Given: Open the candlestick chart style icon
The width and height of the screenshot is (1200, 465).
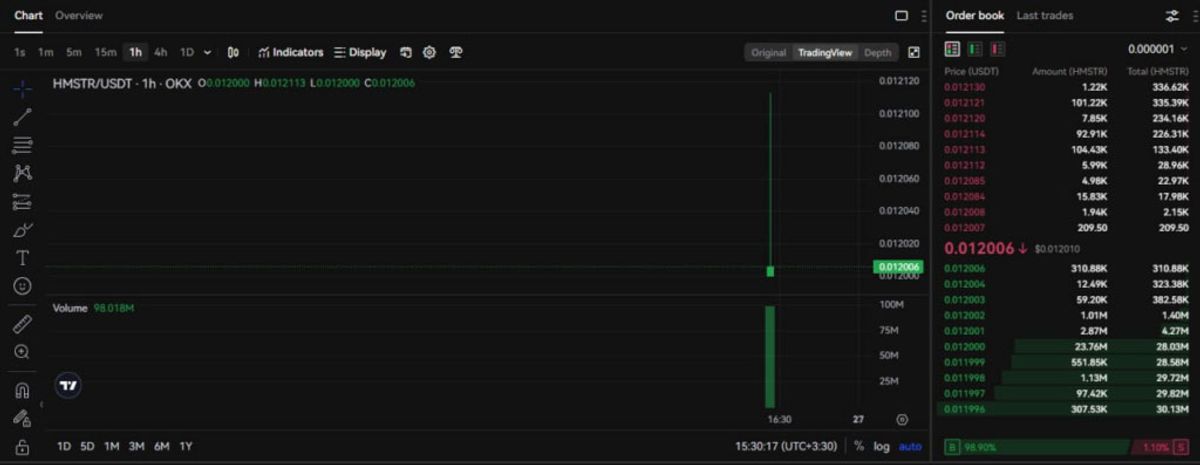Looking at the screenshot, I should click(x=233, y=52).
